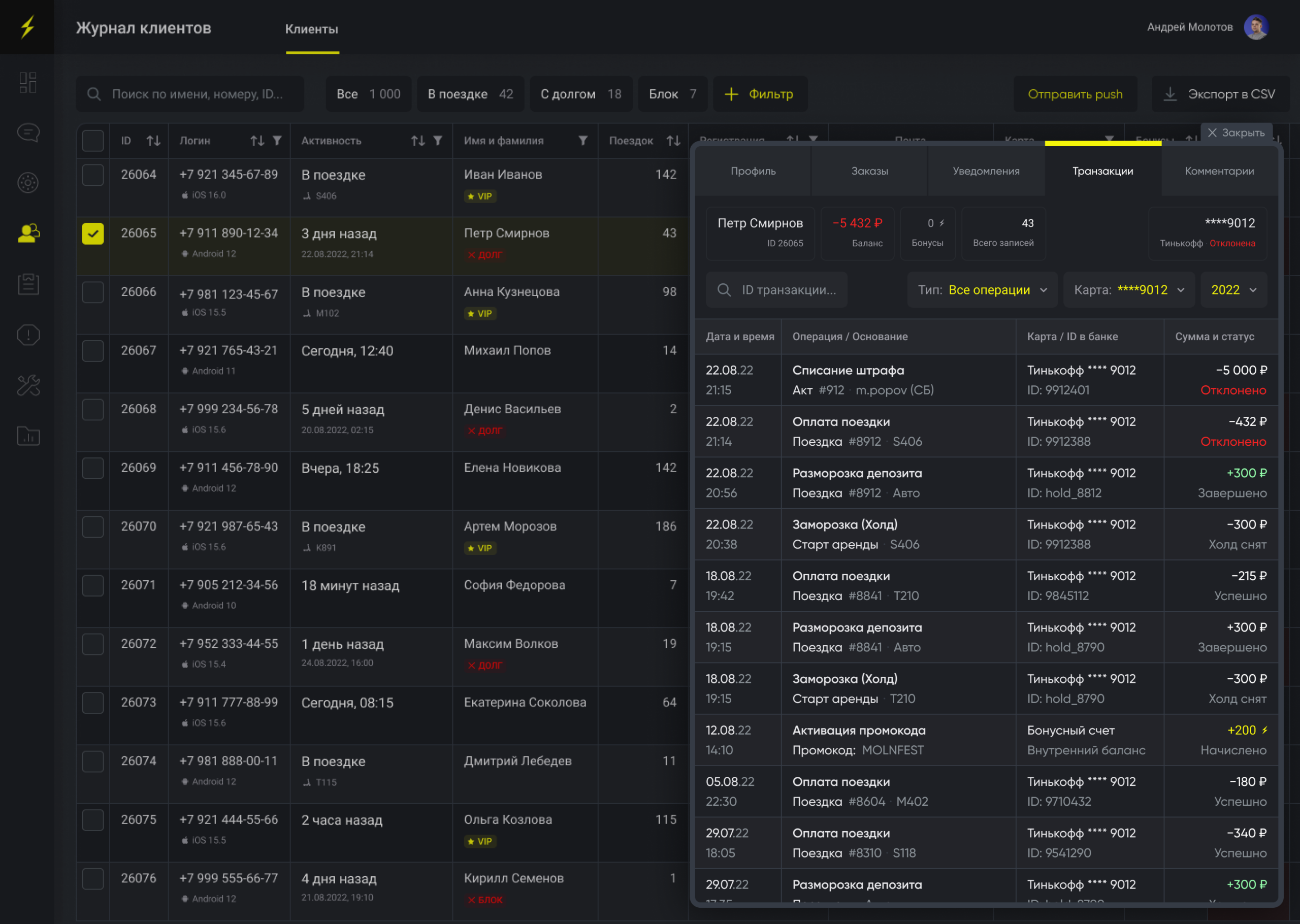Select the С долгом filter chip

pos(581,94)
